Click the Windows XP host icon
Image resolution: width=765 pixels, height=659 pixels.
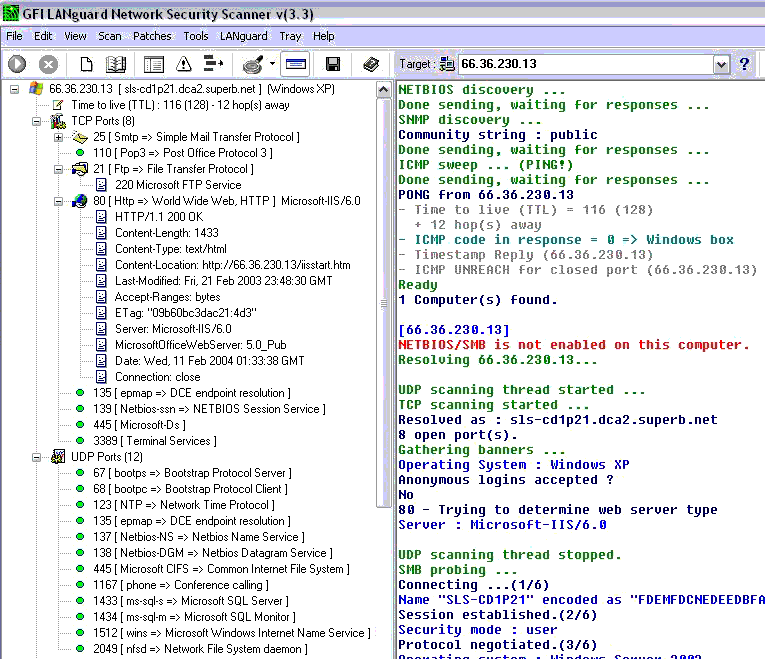(x=36, y=89)
